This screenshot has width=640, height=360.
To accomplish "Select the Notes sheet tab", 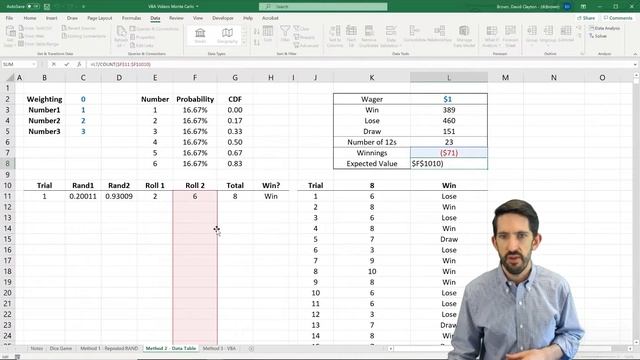I will pyautogui.click(x=37, y=349).
